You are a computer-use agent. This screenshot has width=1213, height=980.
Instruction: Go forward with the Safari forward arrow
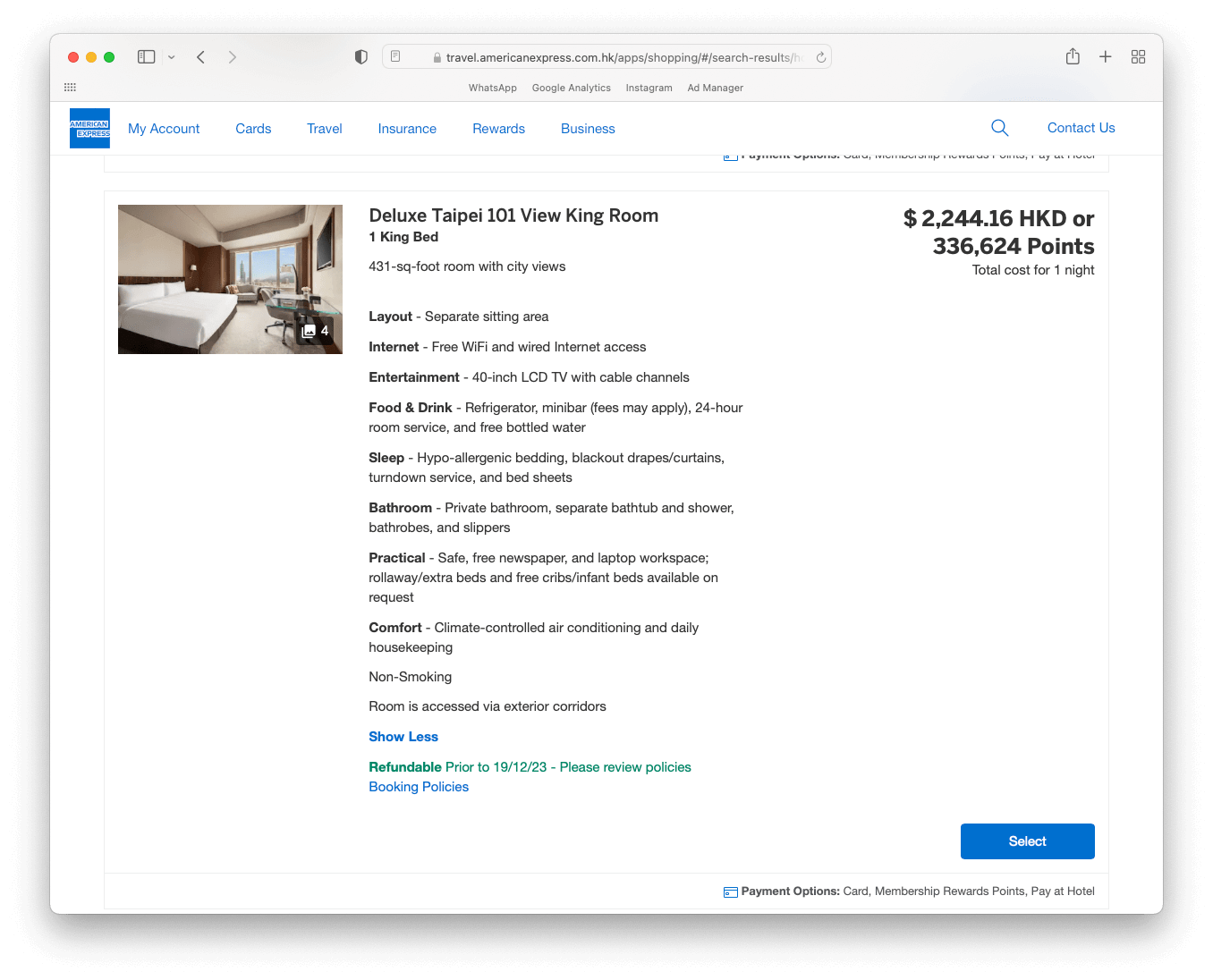[x=233, y=57]
